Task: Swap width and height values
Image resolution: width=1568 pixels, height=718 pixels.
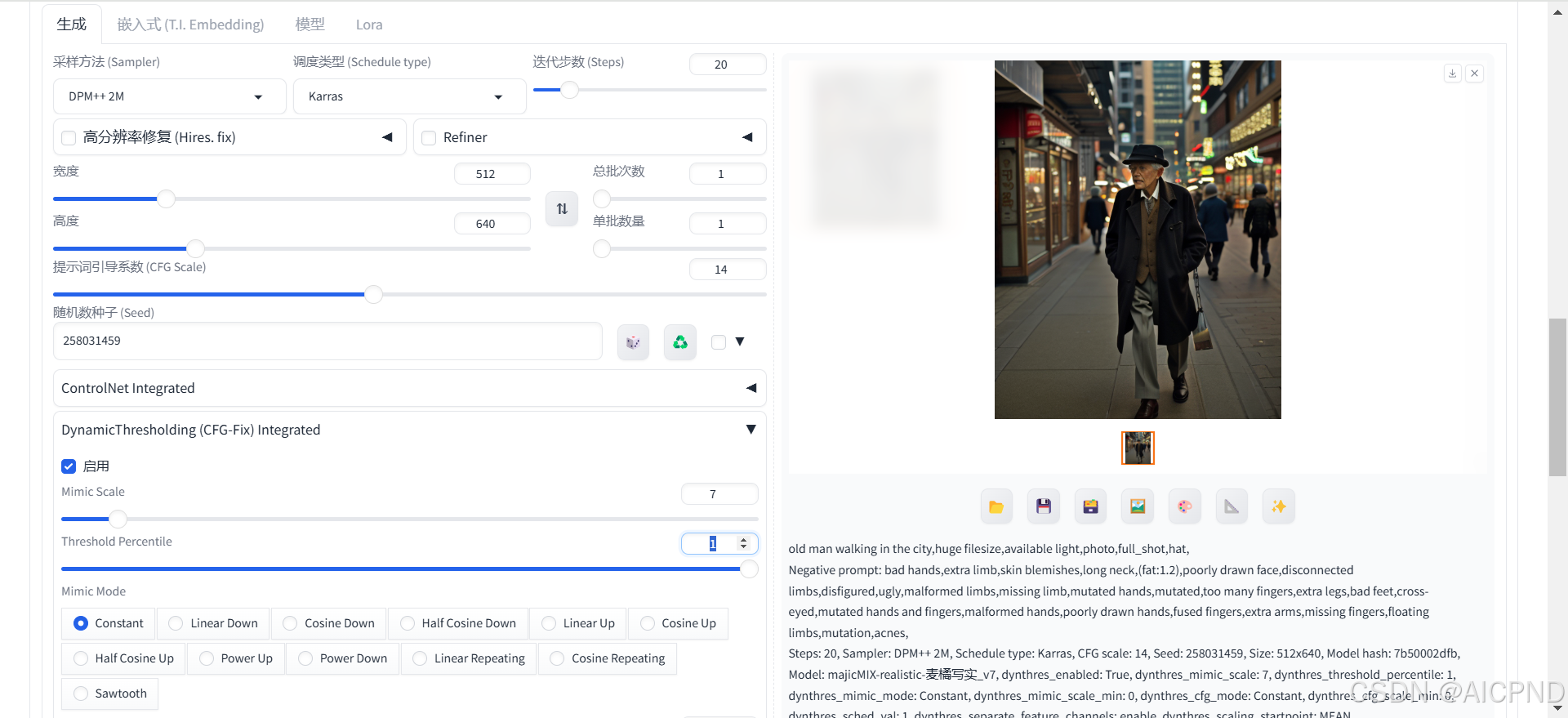Action: click(x=562, y=209)
